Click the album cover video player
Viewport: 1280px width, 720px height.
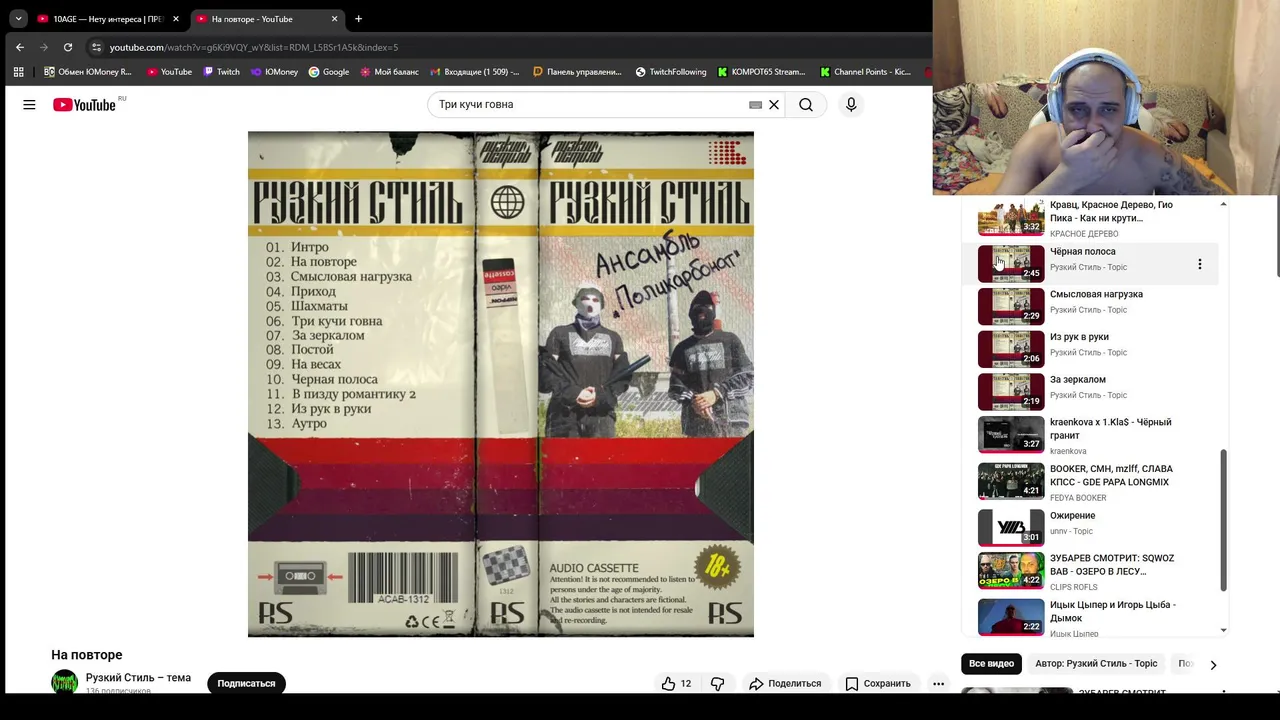tap(501, 384)
